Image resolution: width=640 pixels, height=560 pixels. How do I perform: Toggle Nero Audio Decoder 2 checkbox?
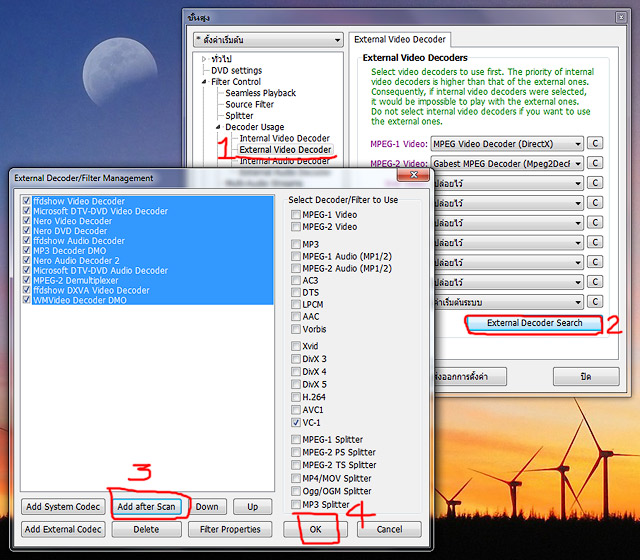pos(27,260)
